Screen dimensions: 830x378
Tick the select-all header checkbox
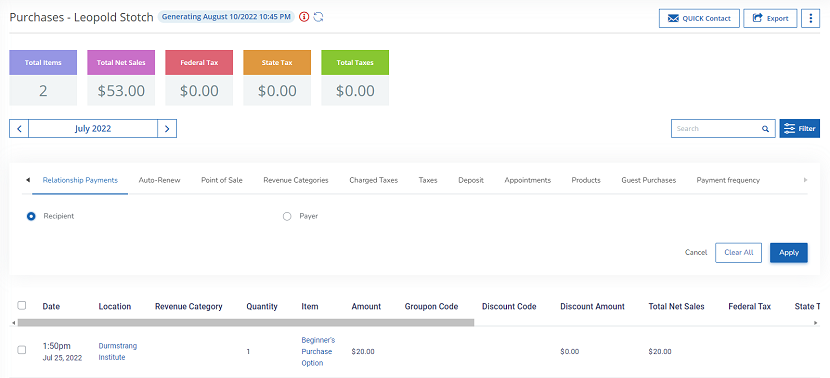pos(22,305)
